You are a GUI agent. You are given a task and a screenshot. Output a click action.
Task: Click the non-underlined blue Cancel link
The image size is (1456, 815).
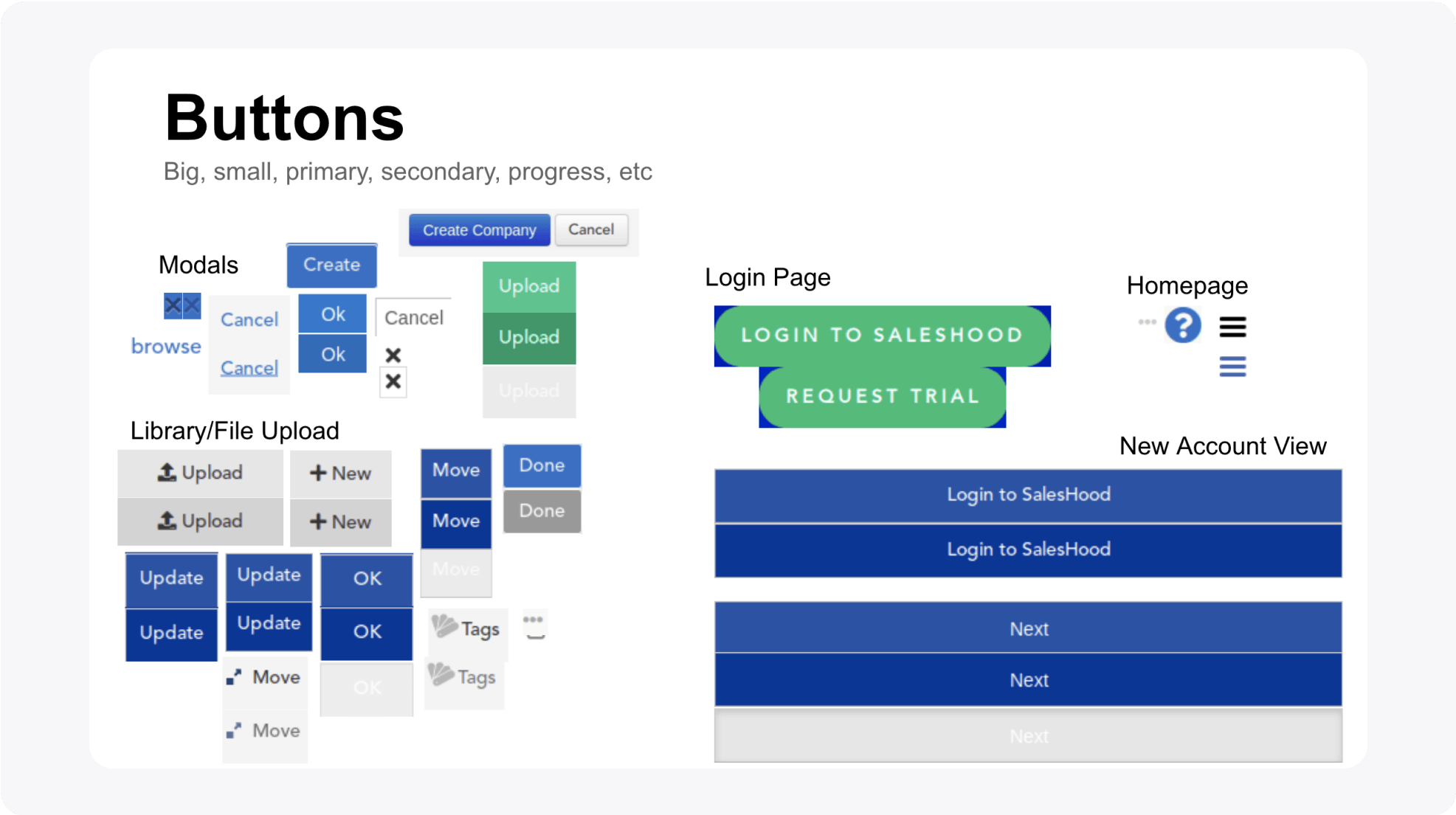(x=249, y=319)
